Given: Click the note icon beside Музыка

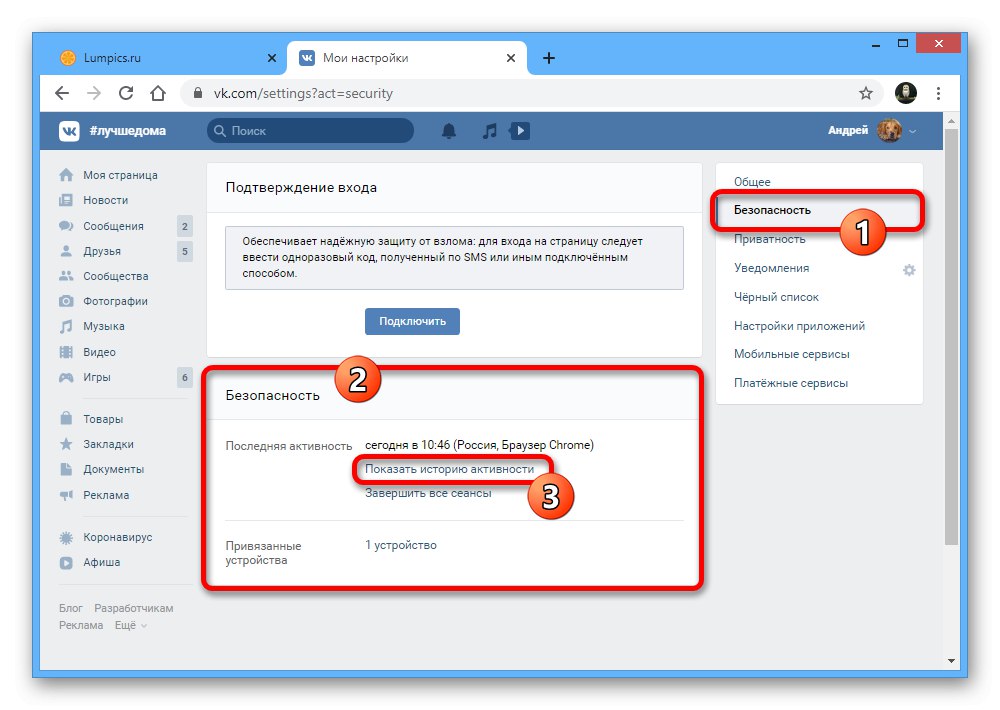Looking at the screenshot, I should coord(66,326).
